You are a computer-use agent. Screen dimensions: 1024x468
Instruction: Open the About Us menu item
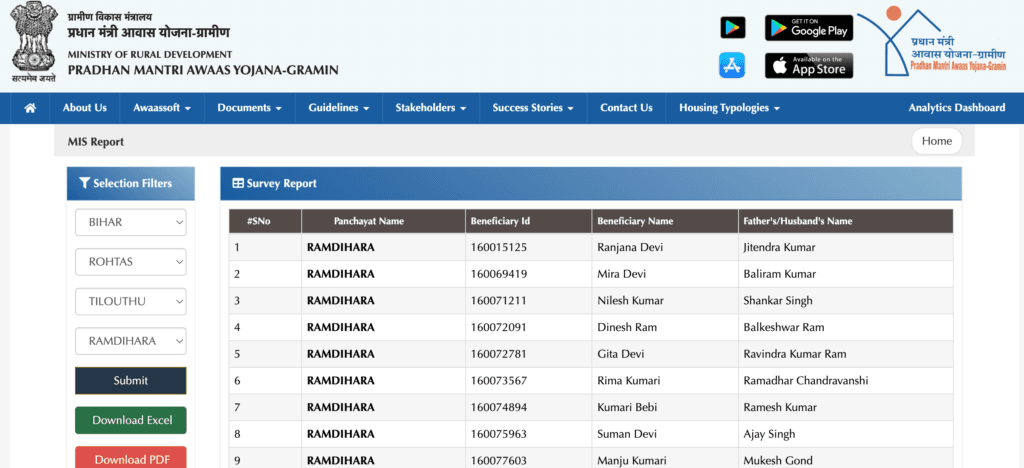click(85, 108)
